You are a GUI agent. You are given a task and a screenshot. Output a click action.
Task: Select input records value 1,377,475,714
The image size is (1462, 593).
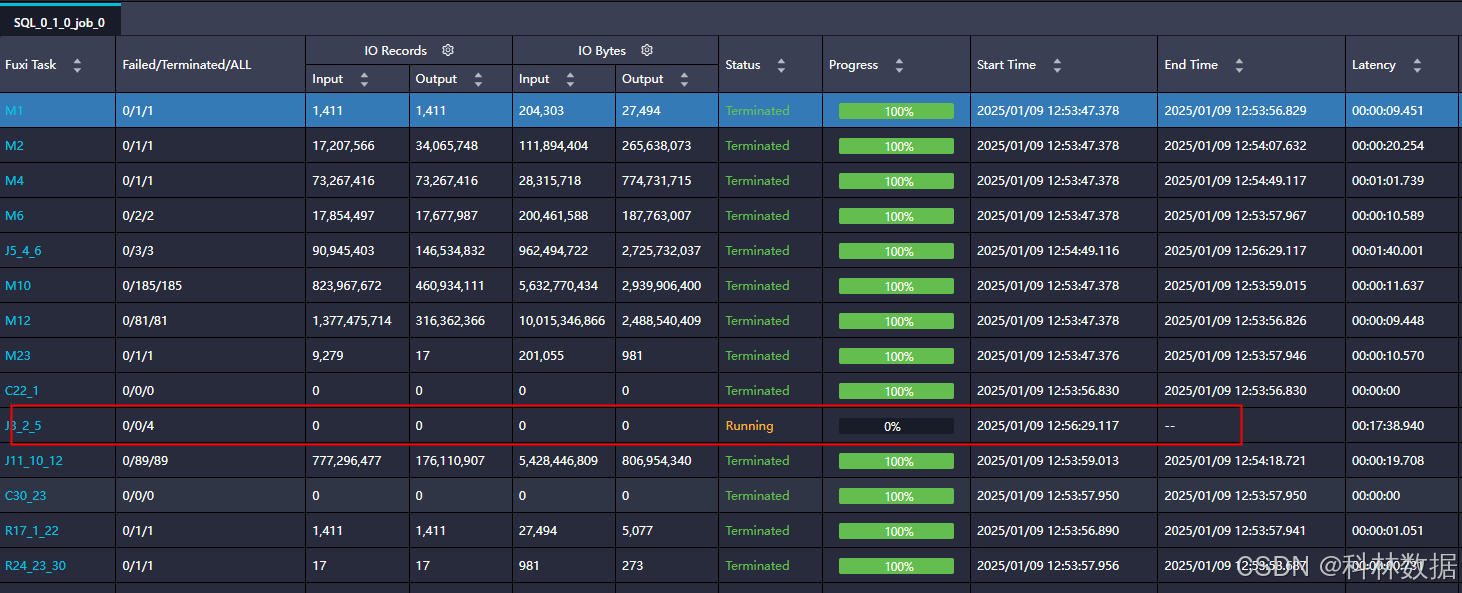pos(352,321)
